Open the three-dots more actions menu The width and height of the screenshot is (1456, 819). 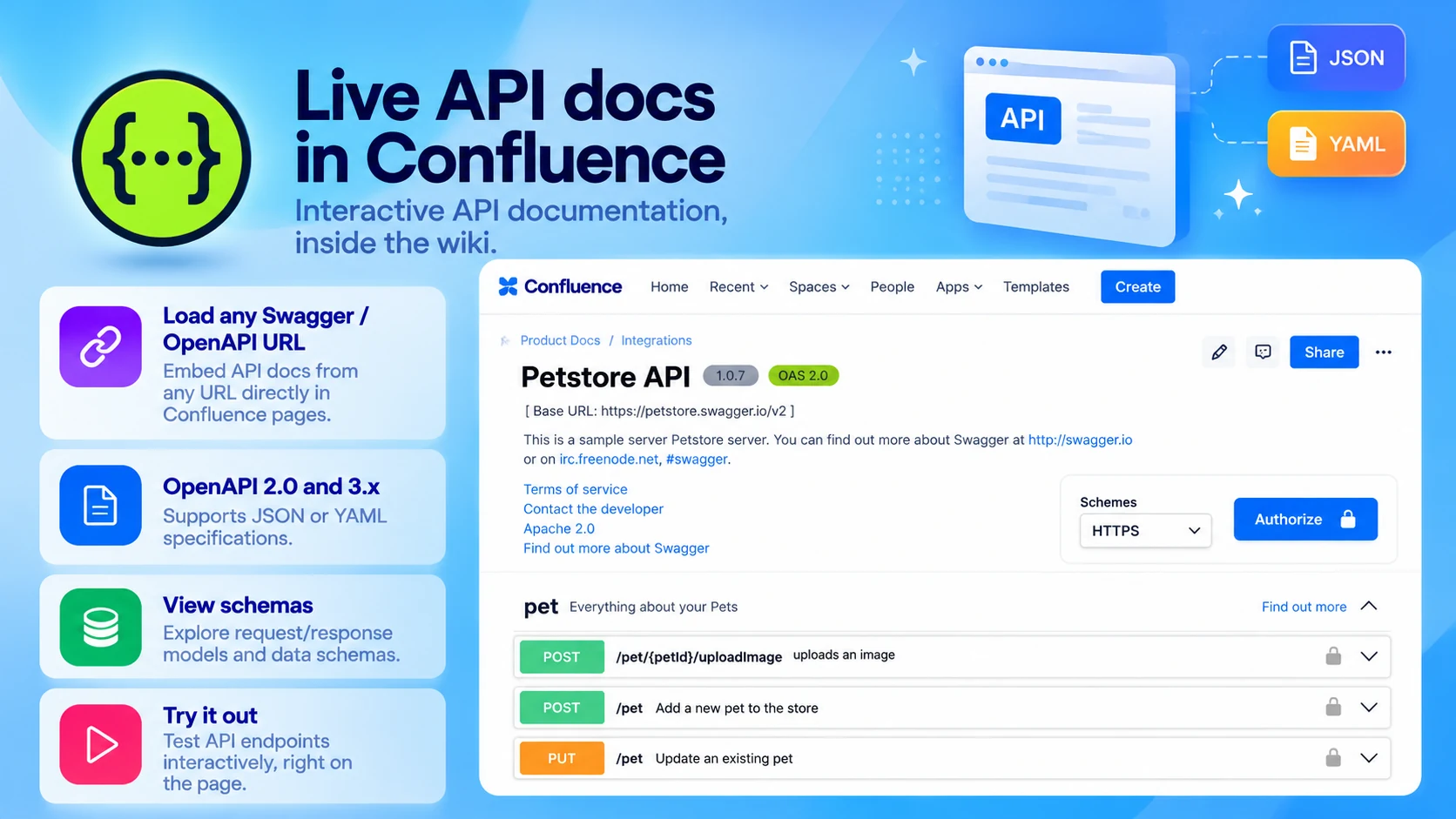coord(1383,352)
